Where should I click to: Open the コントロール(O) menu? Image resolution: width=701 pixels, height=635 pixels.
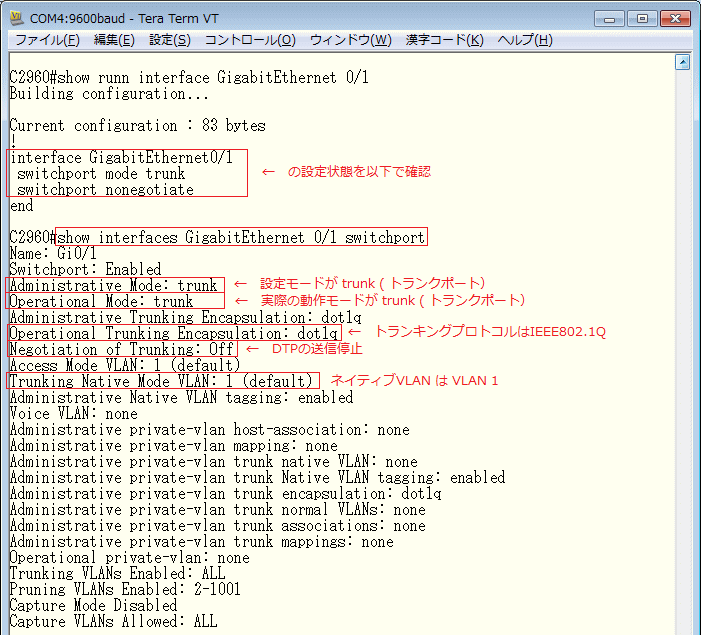pyautogui.click(x=249, y=40)
